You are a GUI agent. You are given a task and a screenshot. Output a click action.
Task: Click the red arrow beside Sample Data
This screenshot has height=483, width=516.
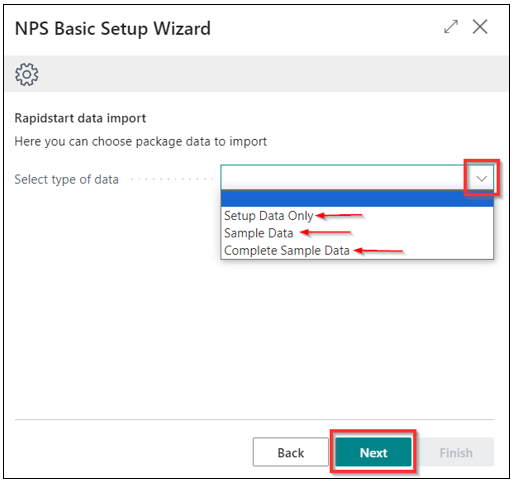(326, 232)
